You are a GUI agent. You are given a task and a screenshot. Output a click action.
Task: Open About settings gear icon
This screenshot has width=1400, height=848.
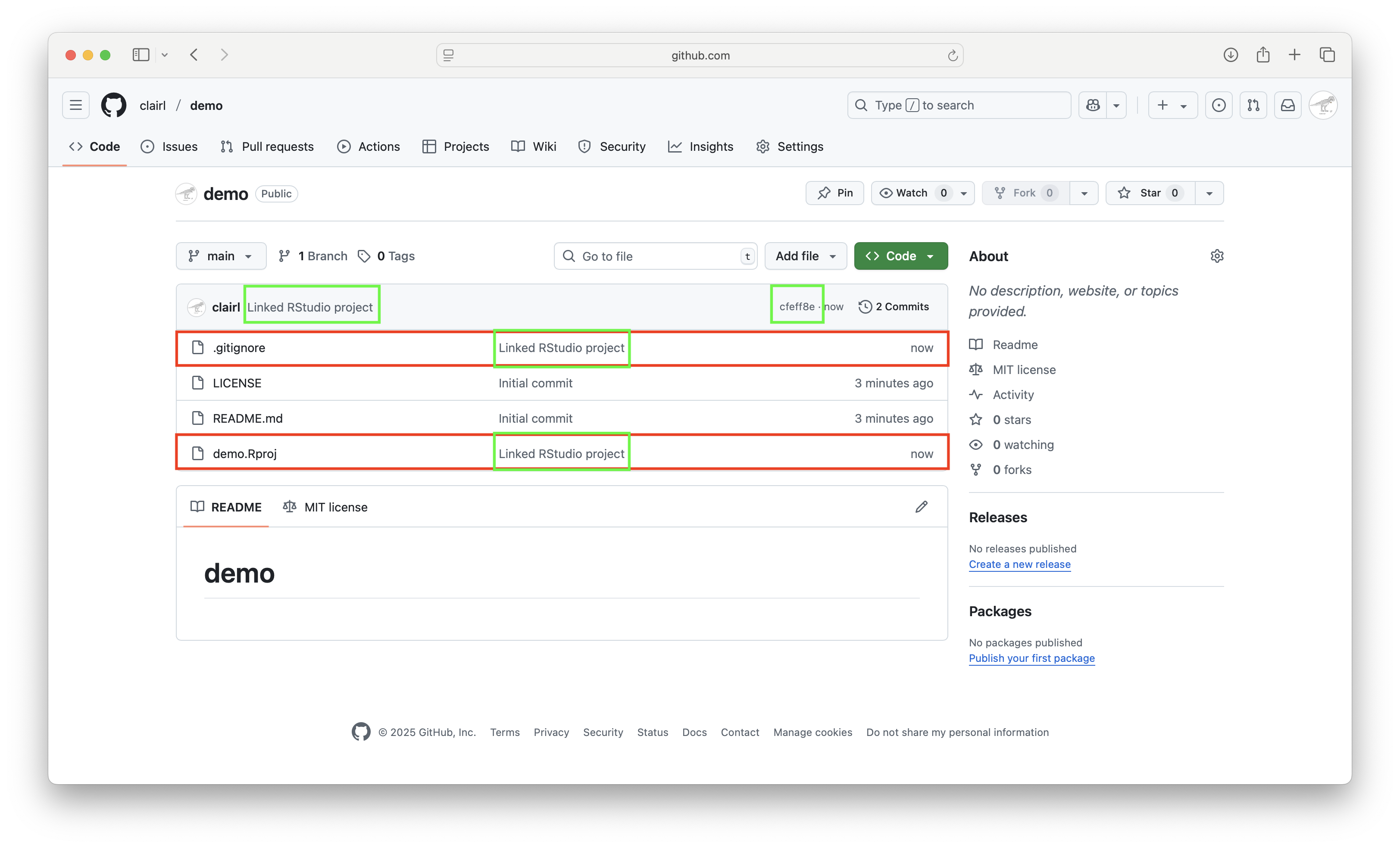(1216, 256)
